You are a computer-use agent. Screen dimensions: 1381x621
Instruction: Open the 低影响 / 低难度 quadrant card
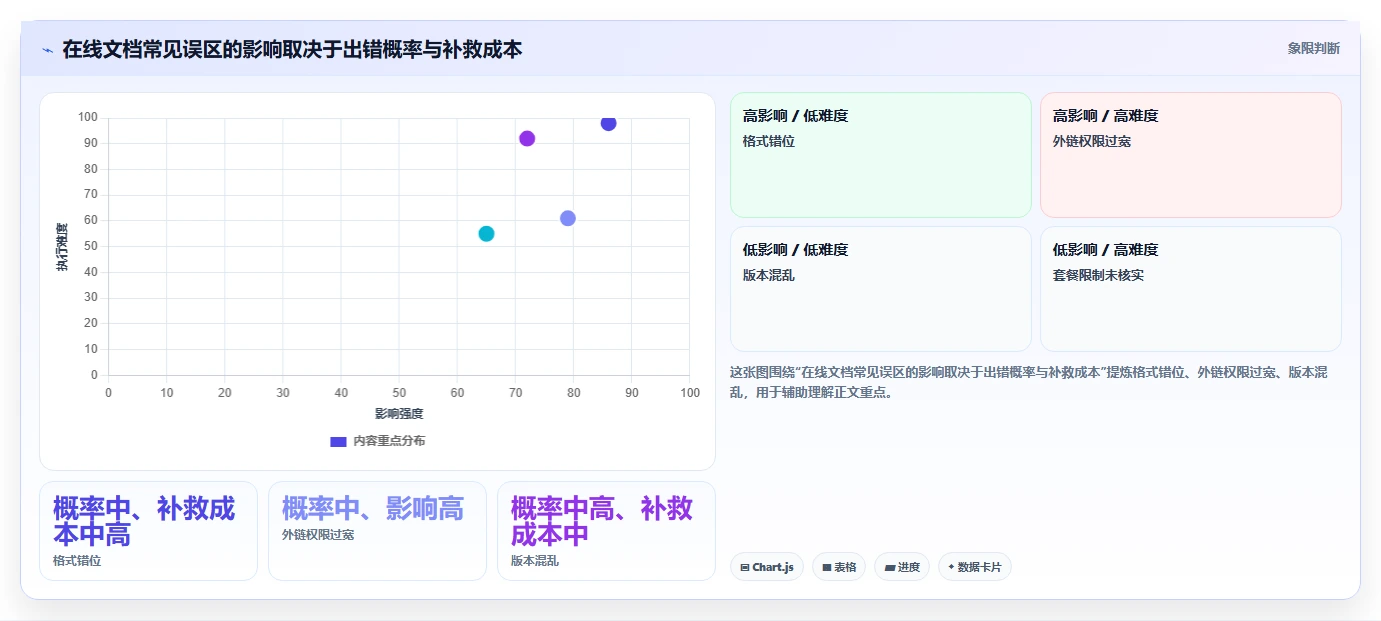(881, 289)
